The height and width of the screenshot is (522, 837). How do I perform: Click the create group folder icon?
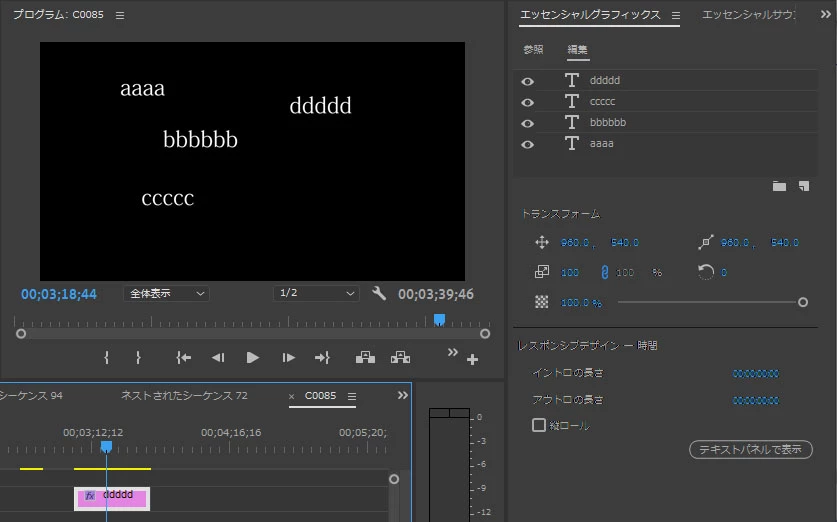point(779,186)
